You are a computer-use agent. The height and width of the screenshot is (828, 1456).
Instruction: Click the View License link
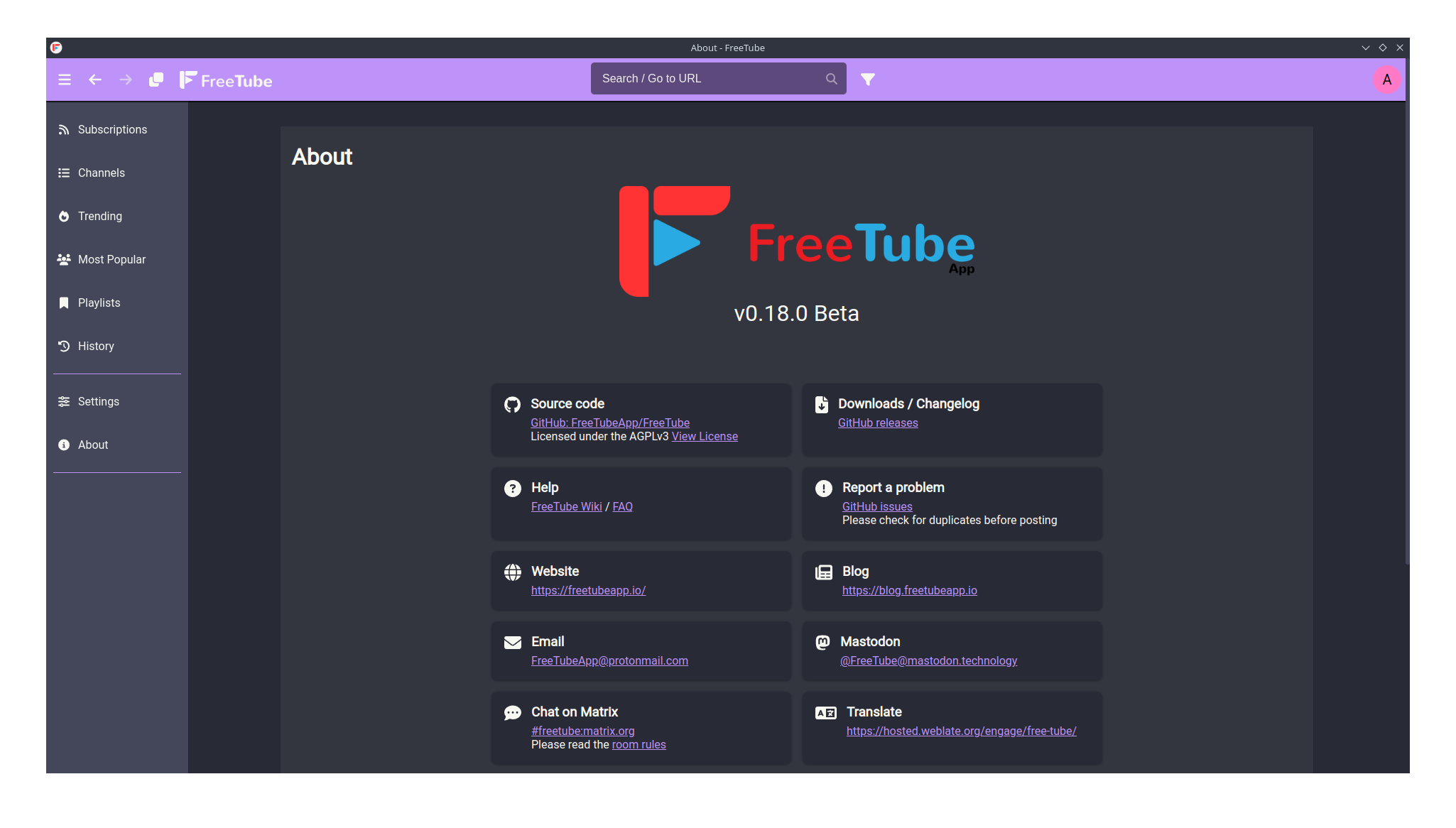coord(705,437)
